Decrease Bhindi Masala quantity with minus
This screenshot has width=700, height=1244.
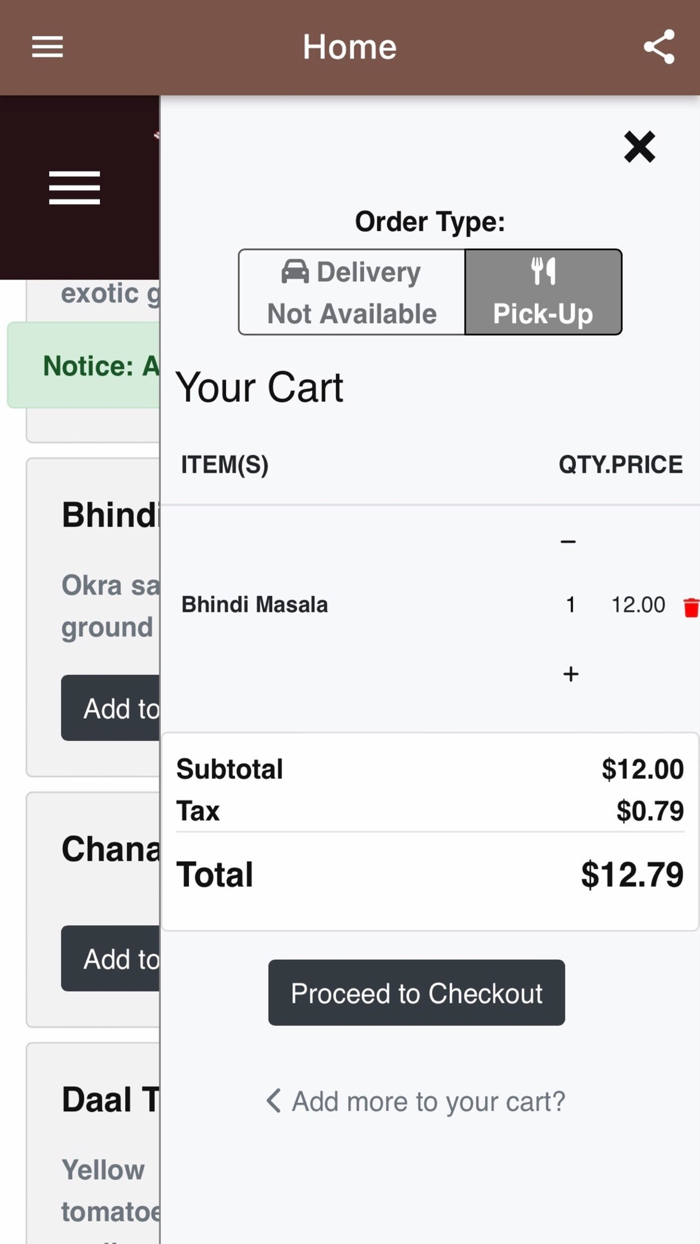pyautogui.click(x=568, y=542)
